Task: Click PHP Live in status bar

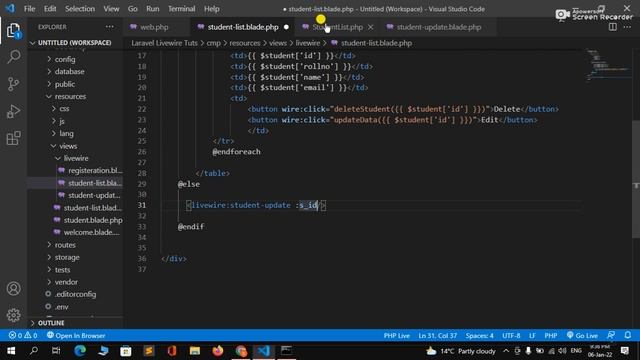Action: coord(396,336)
